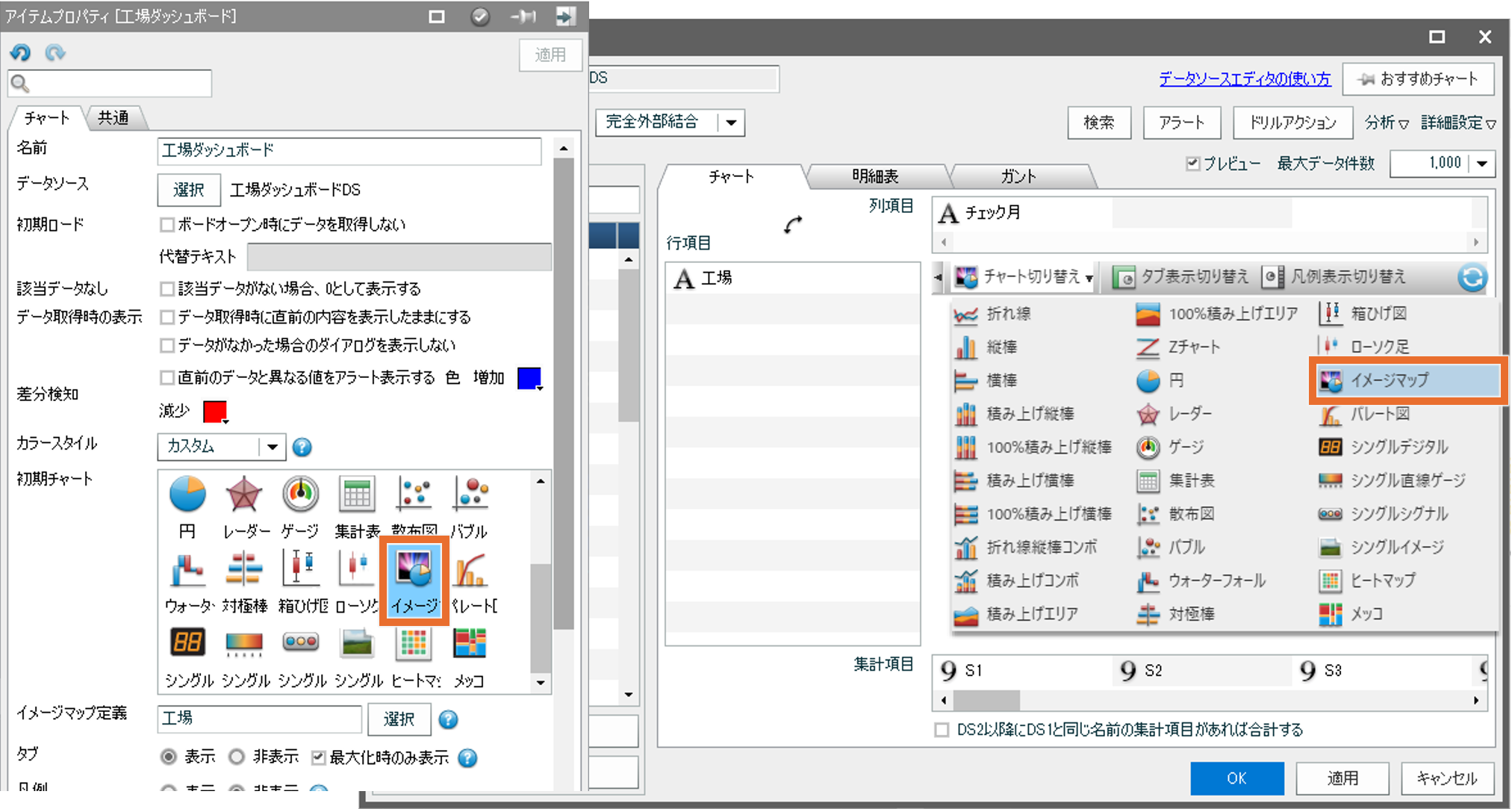Collapse chart toolbar with left triangle

coord(939,277)
